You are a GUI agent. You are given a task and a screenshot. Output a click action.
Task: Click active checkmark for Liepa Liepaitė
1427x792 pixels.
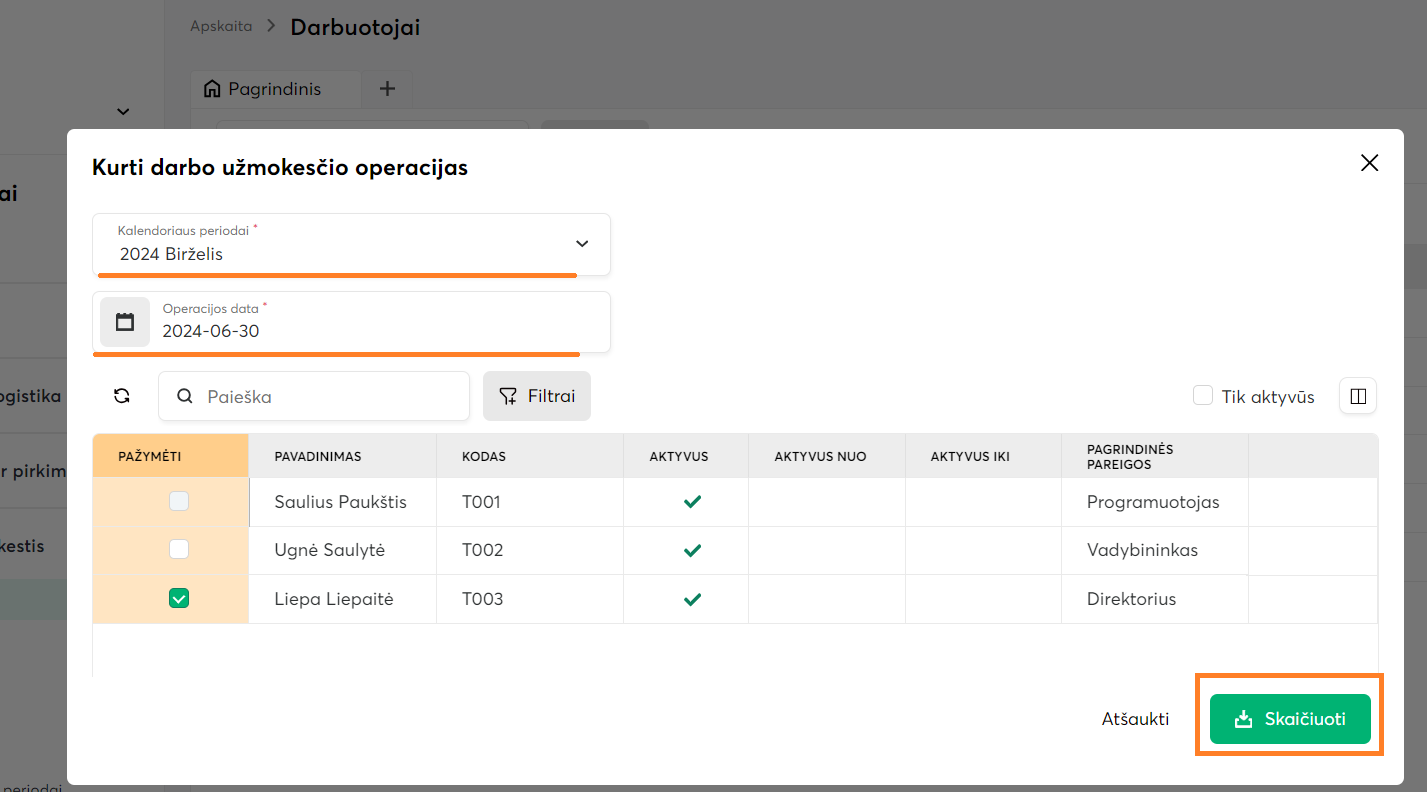pos(692,599)
